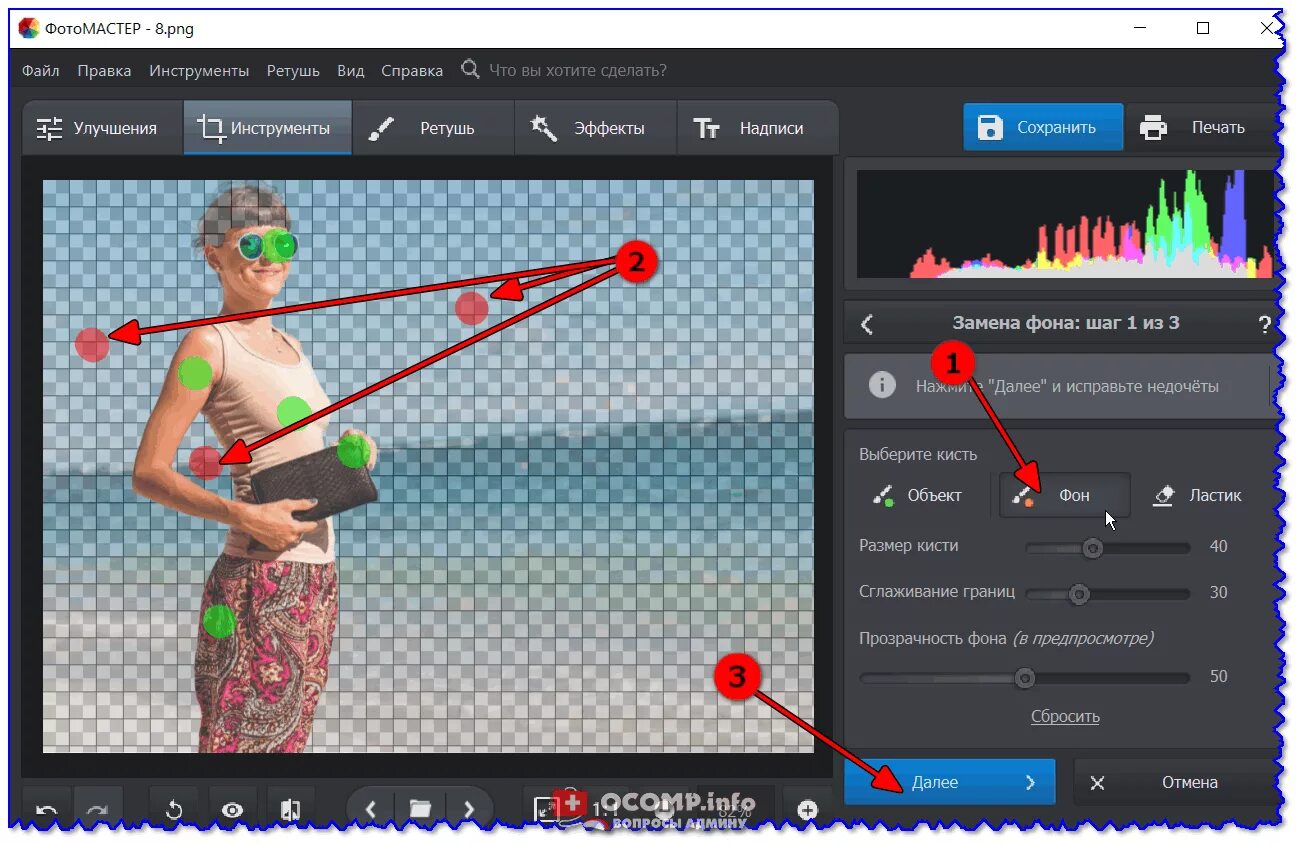This screenshot has height=845, width=1300.
Task: Switch to the Эффекты tab
Action: [x=595, y=128]
